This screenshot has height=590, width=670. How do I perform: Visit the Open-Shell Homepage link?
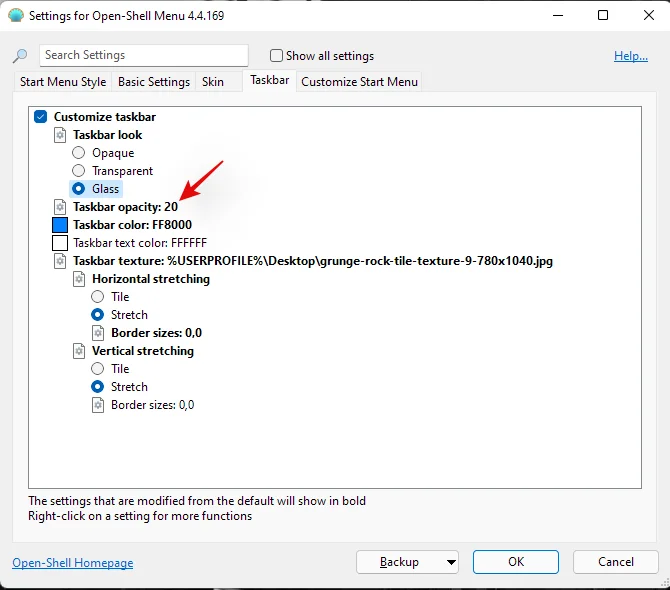pyautogui.click(x=73, y=563)
